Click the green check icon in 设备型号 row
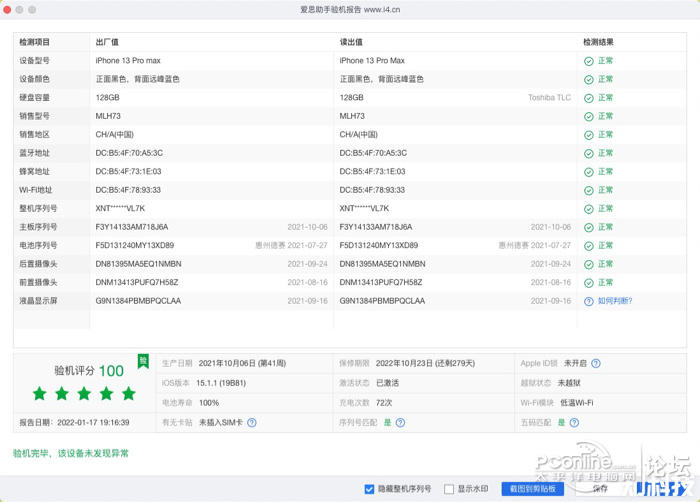The height and width of the screenshot is (502, 700). [x=589, y=61]
